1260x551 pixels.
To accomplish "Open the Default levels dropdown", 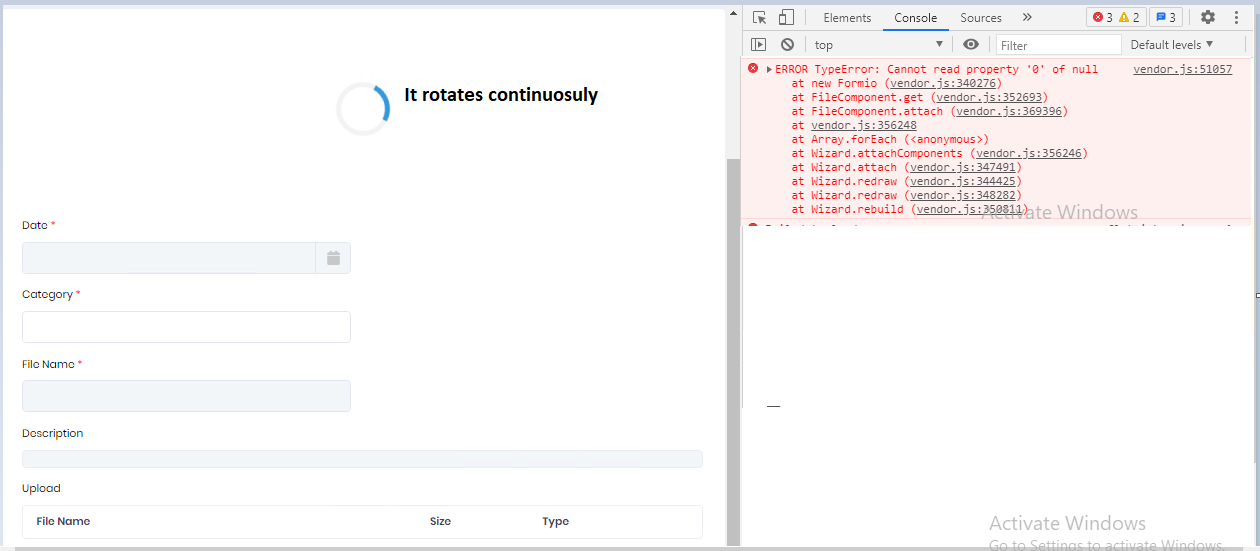I will [1172, 45].
